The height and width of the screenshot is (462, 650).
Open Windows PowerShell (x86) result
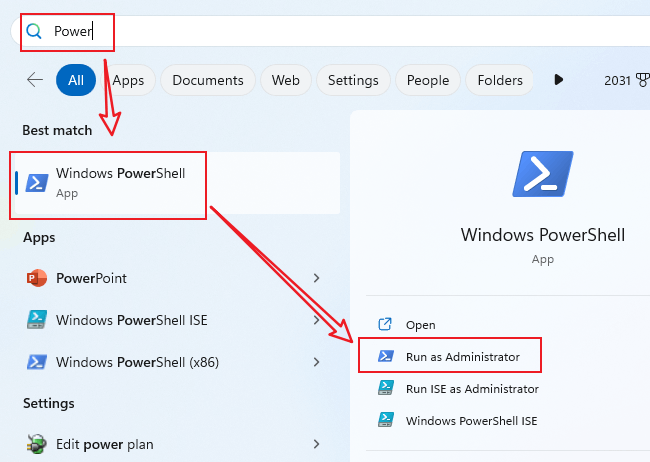[177, 362]
